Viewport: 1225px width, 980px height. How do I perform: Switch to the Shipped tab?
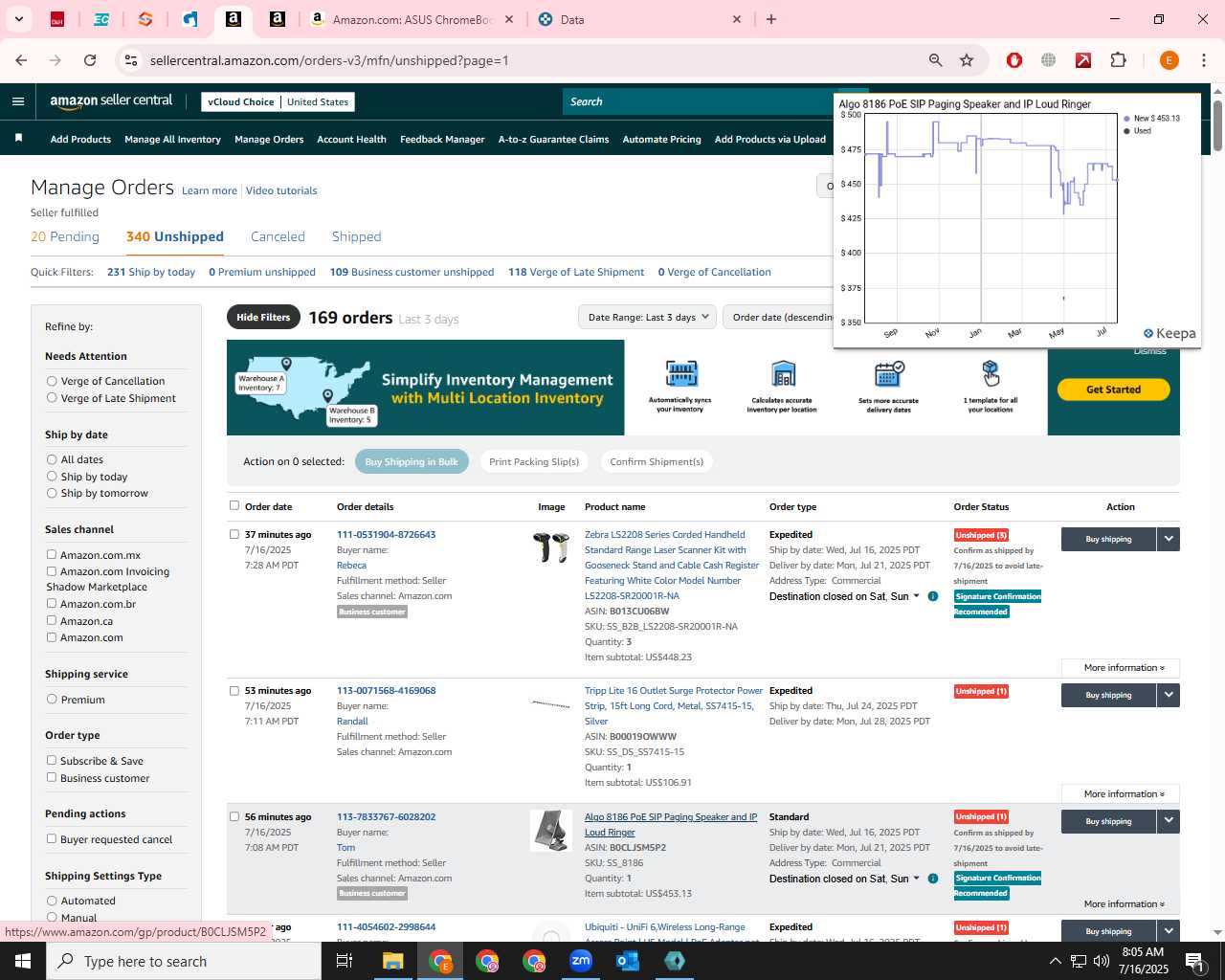click(356, 236)
